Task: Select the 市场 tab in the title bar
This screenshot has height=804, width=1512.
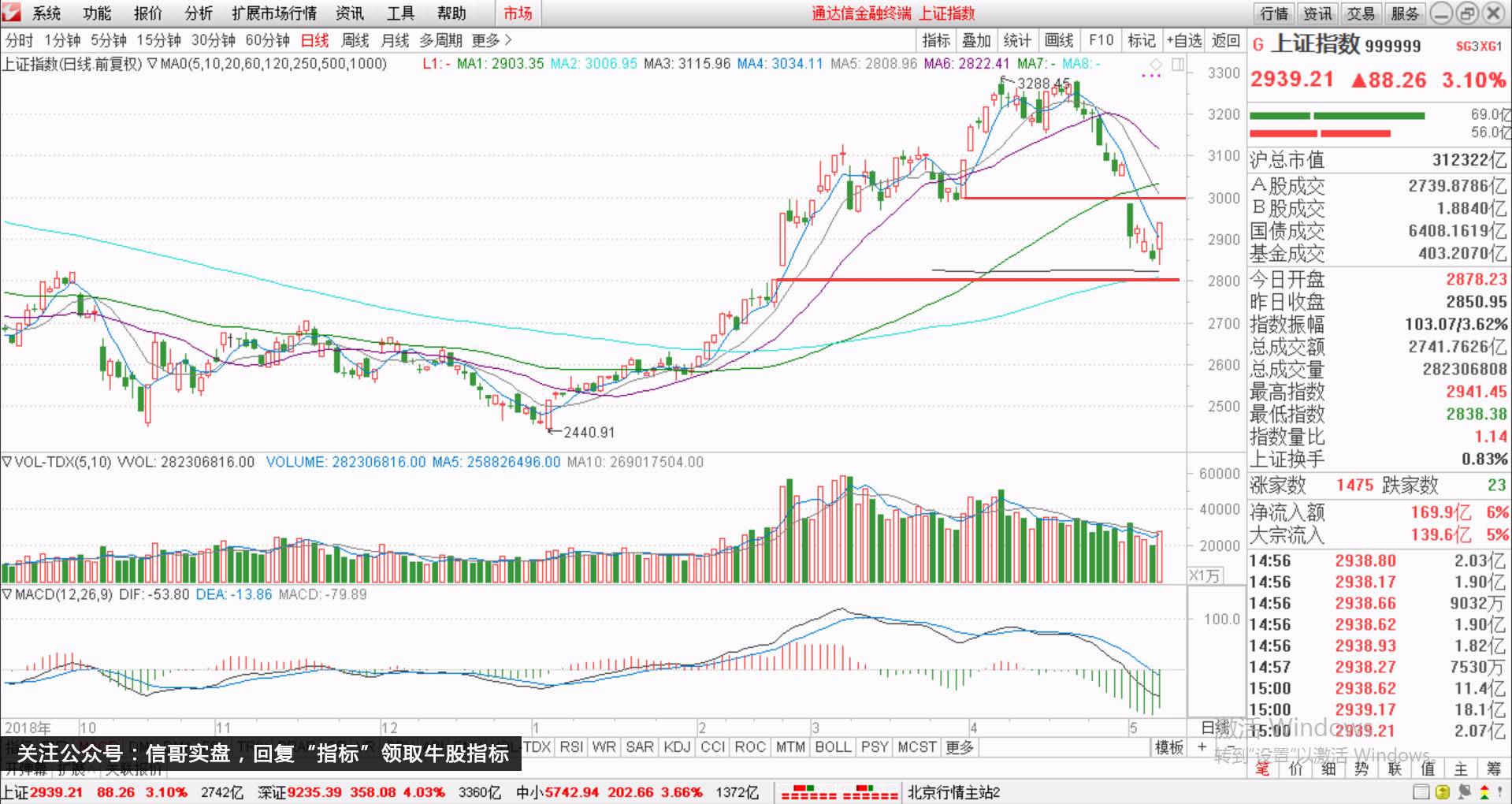Action: click(518, 13)
